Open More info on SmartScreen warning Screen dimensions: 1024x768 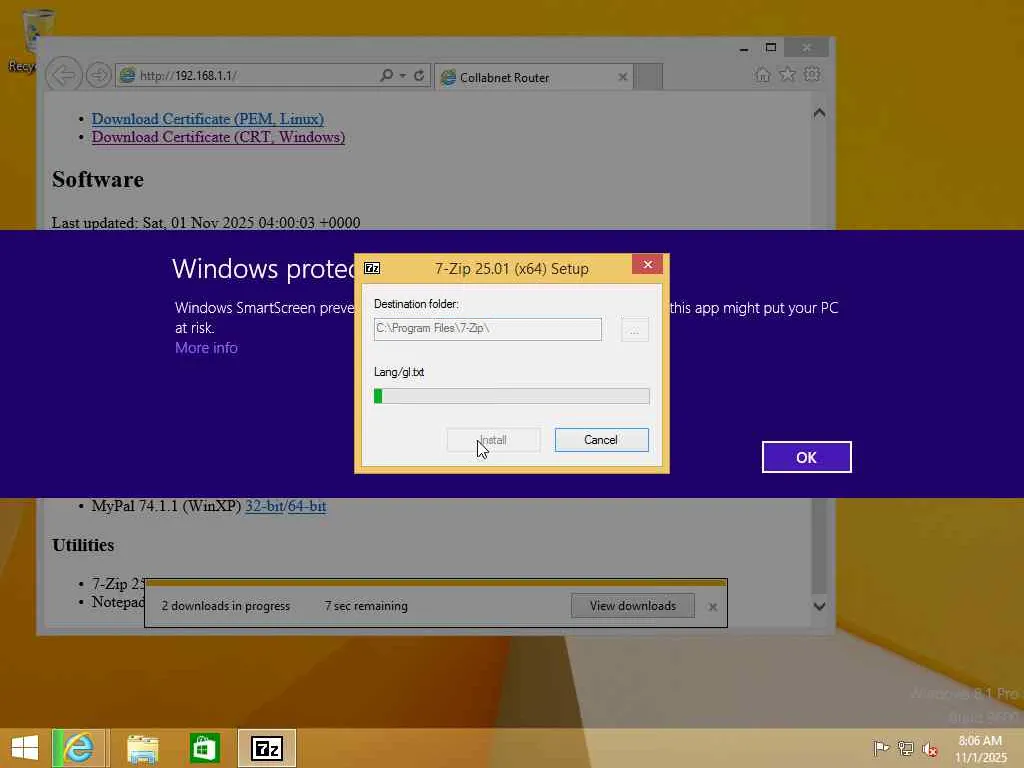pos(206,347)
